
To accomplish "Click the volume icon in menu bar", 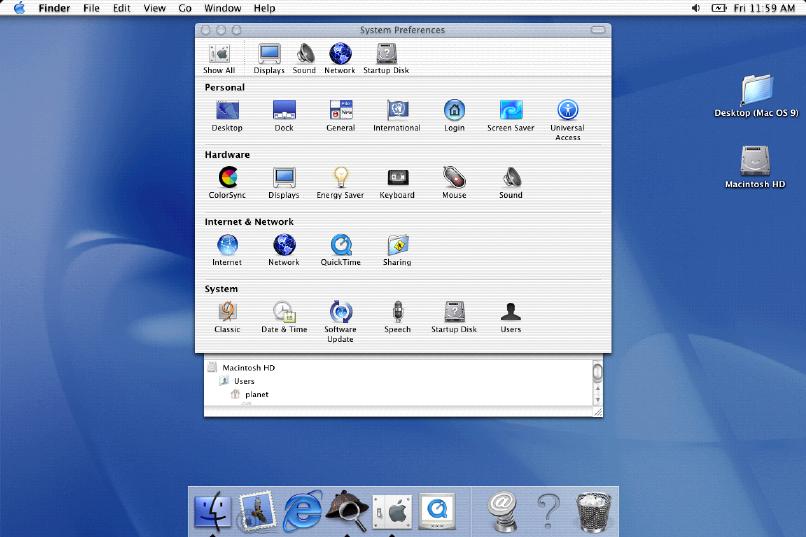I will click(695, 8).
